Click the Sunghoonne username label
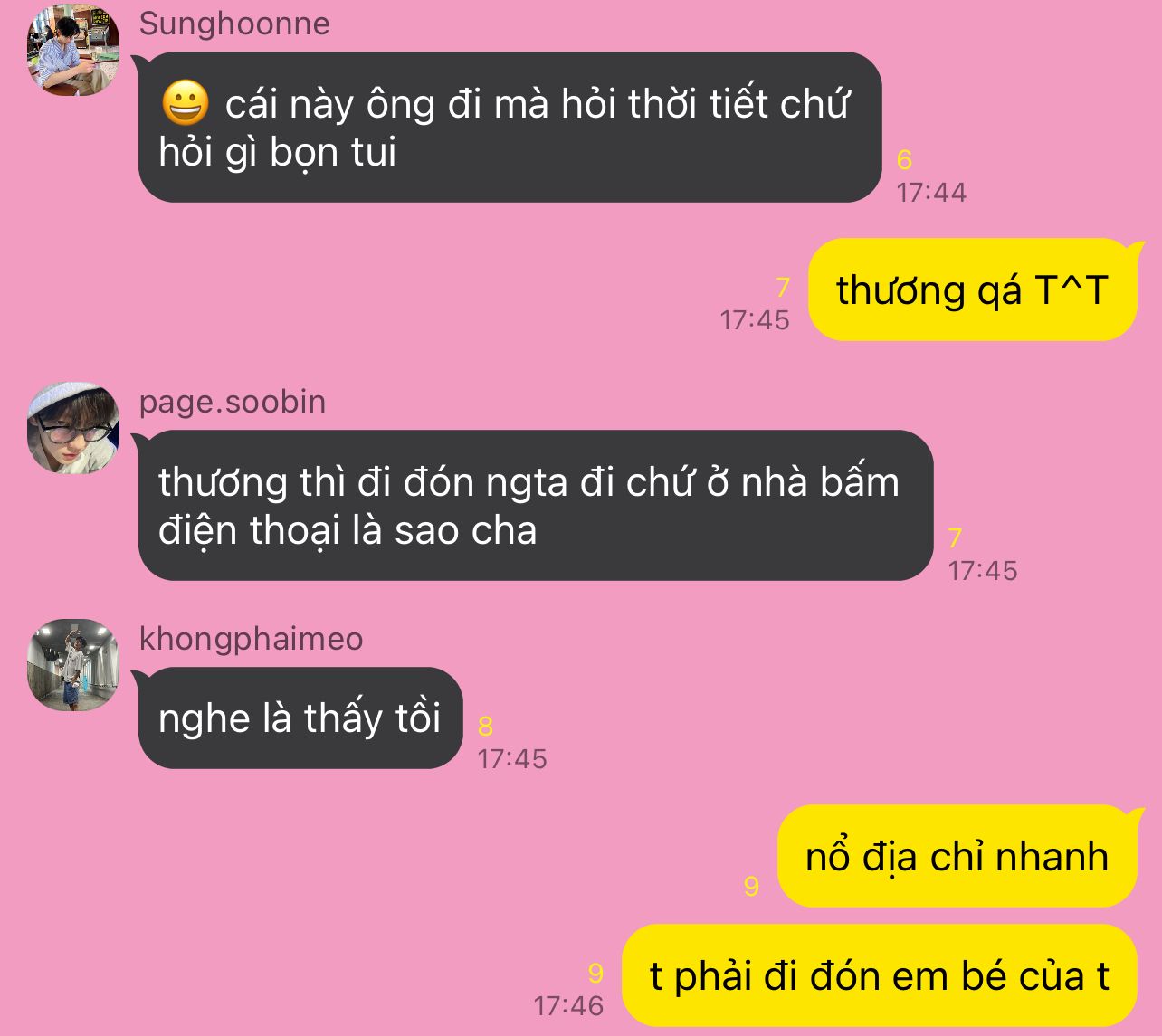Image resolution: width=1162 pixels, height=1036 pixels. pyautogui.click(x=234, y=24)
